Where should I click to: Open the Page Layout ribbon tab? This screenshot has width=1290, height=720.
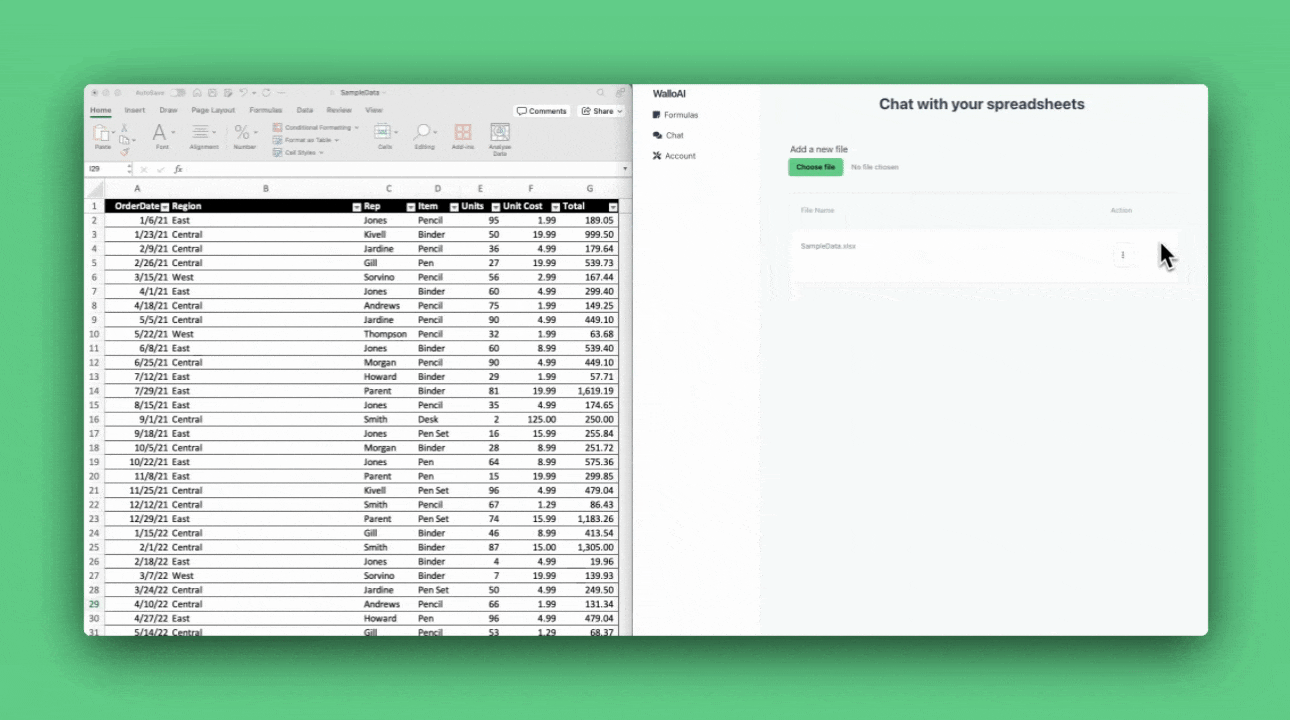click(213, 110)
